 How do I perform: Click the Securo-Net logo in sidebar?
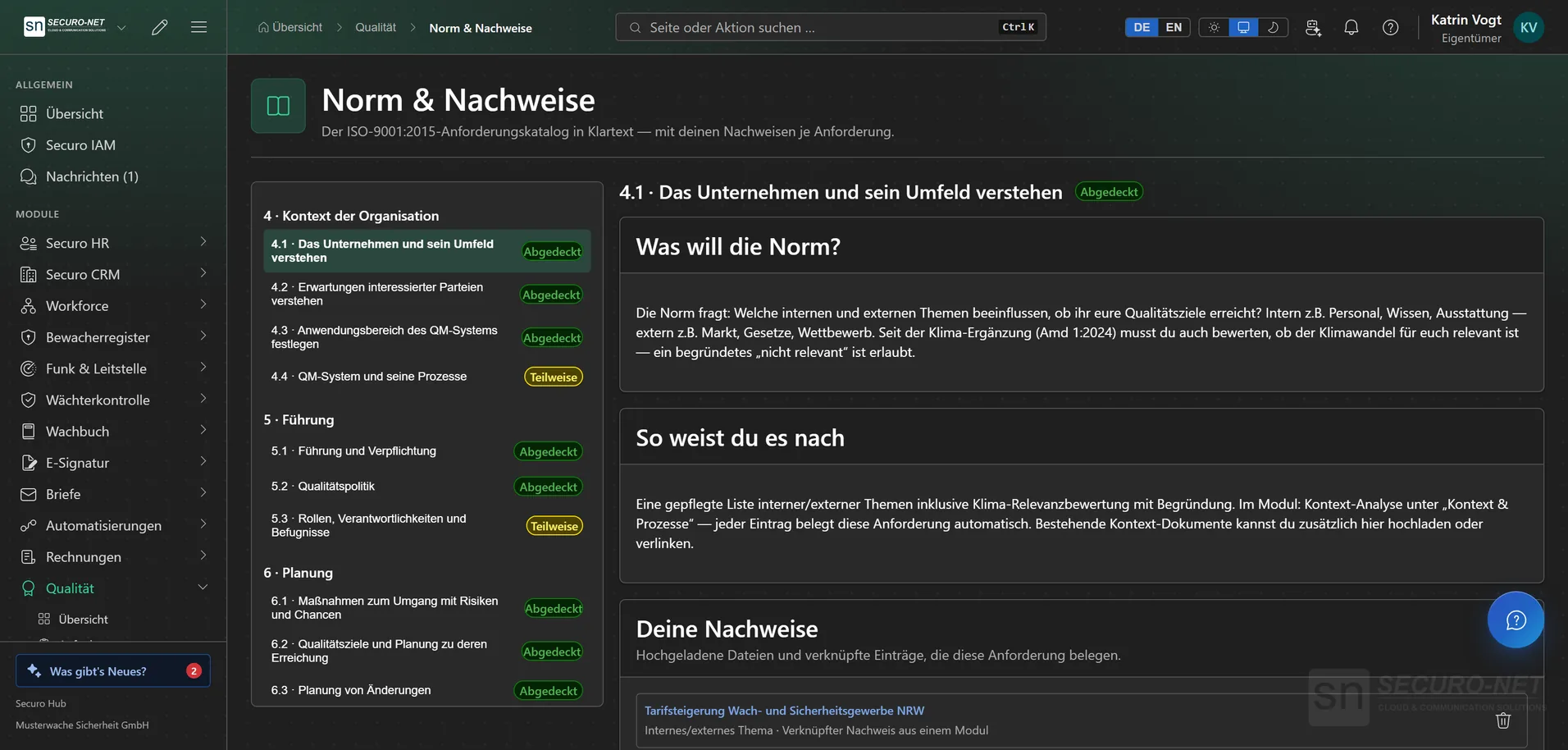(65, 27)
